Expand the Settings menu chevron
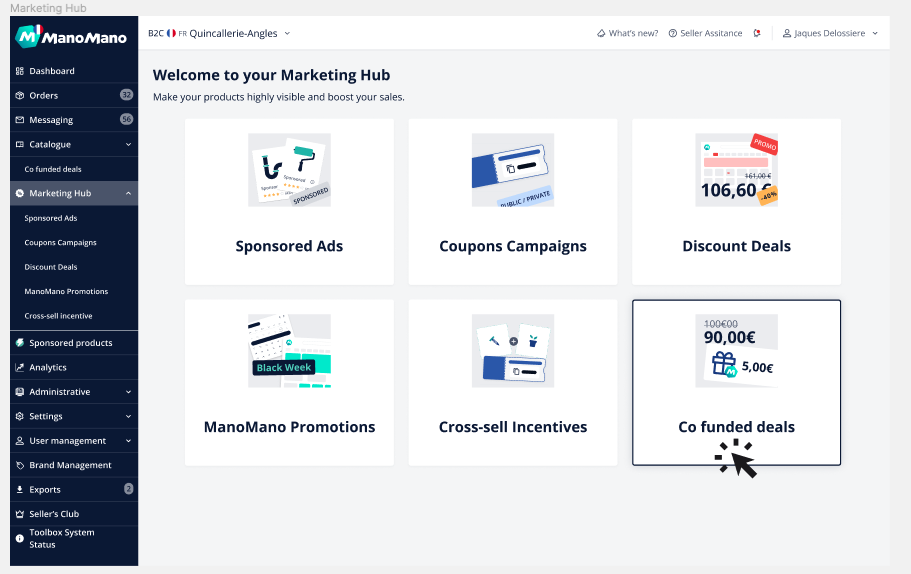The width and height of the screenshot is (911, 574). pyautogui.click(x=128, y=416)
